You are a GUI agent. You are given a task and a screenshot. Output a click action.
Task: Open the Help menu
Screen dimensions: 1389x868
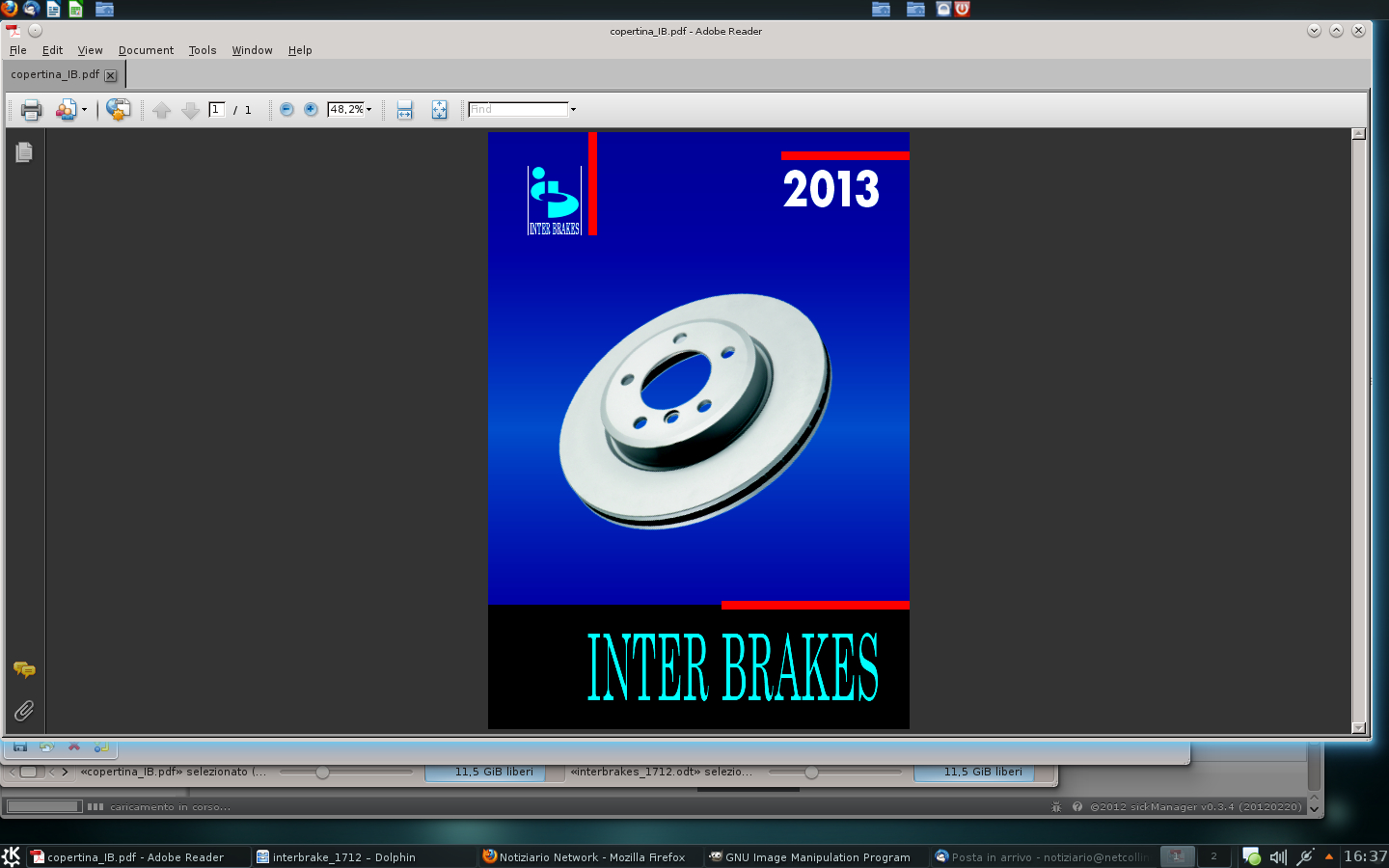[300, 50]
